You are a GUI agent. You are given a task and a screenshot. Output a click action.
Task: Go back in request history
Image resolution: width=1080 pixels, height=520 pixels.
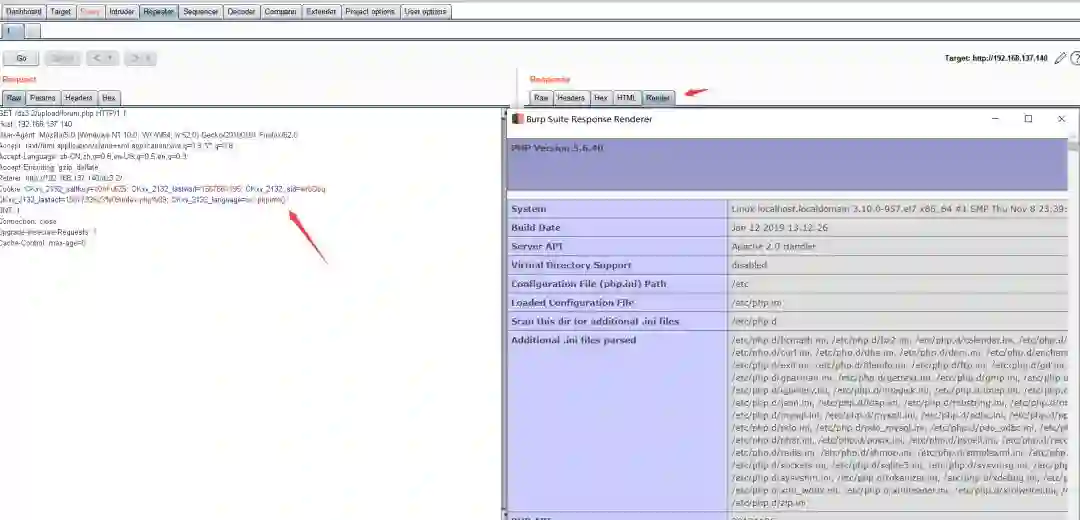pyautogui.click(x=103, y=59)
